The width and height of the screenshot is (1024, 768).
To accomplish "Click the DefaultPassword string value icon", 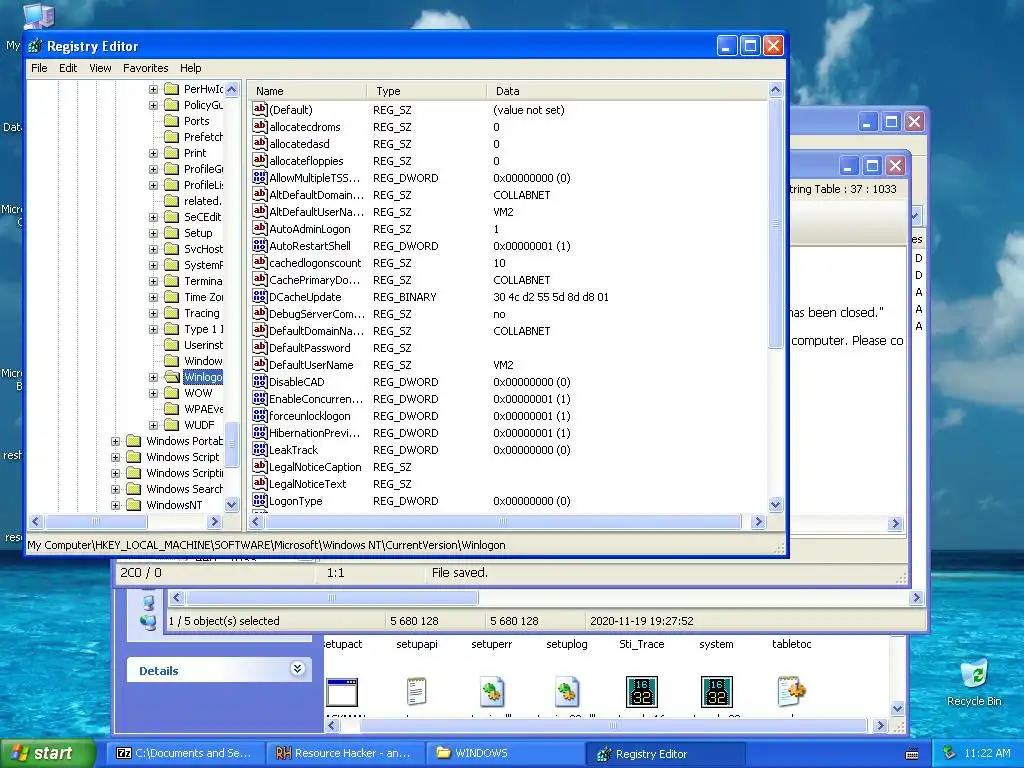I will point(260,347).
